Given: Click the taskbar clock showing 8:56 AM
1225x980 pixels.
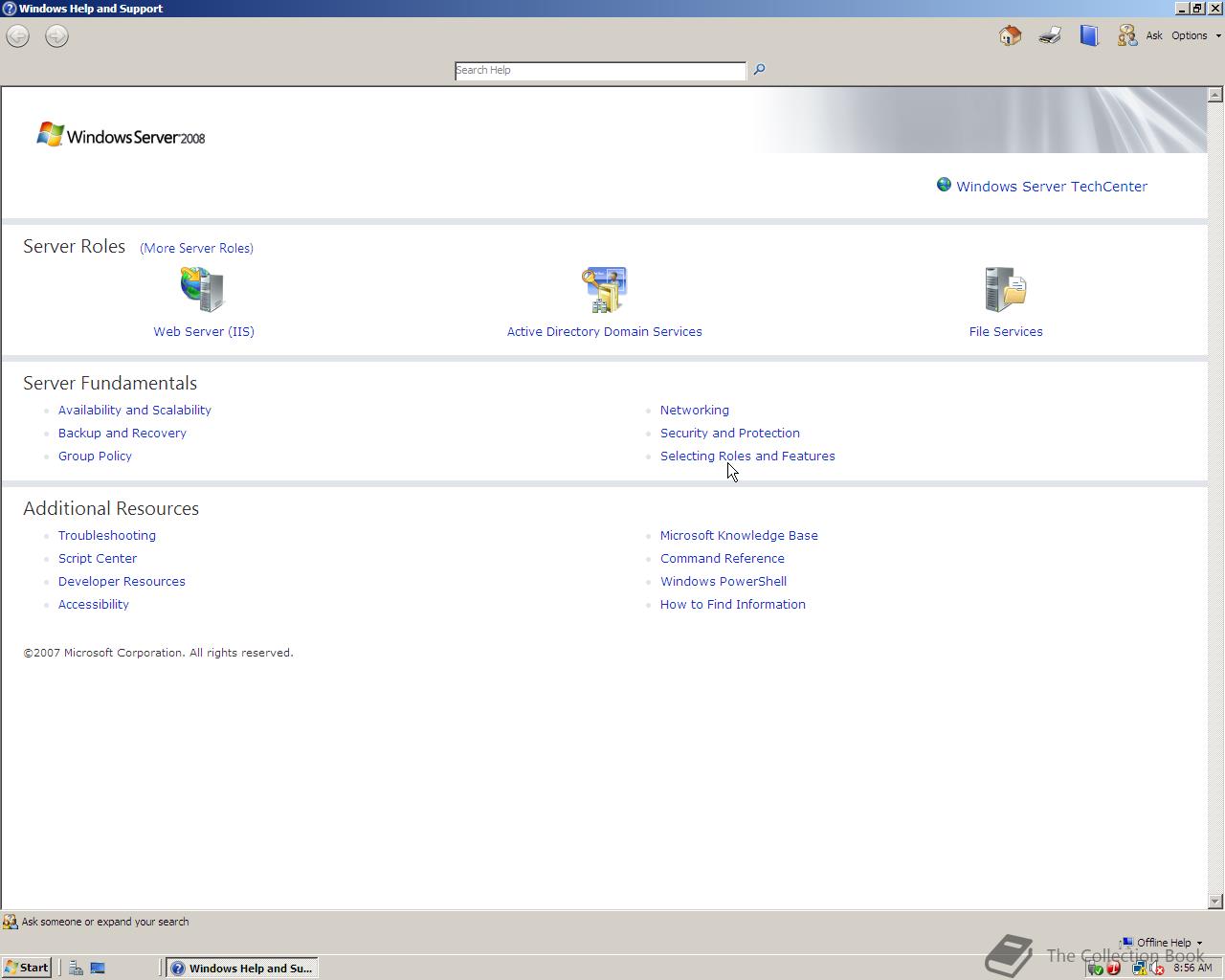Looking at the screenshot, I should pos(1192,968).
